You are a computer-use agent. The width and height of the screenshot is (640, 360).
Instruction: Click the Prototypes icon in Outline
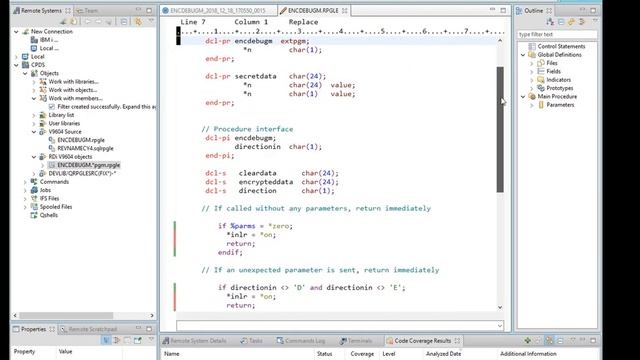541,88
